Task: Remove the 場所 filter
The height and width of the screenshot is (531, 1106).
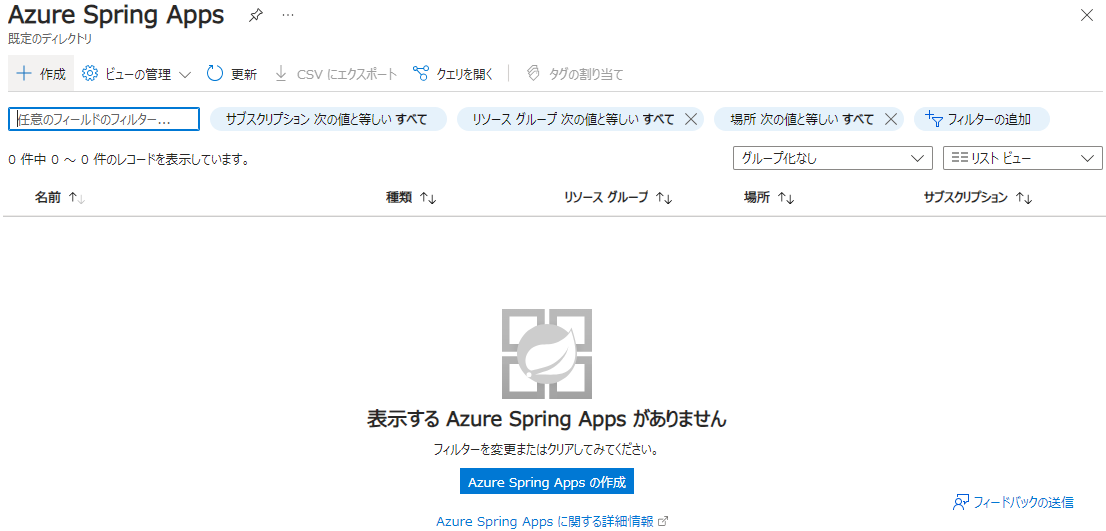Action: click(x=890, y=119)
